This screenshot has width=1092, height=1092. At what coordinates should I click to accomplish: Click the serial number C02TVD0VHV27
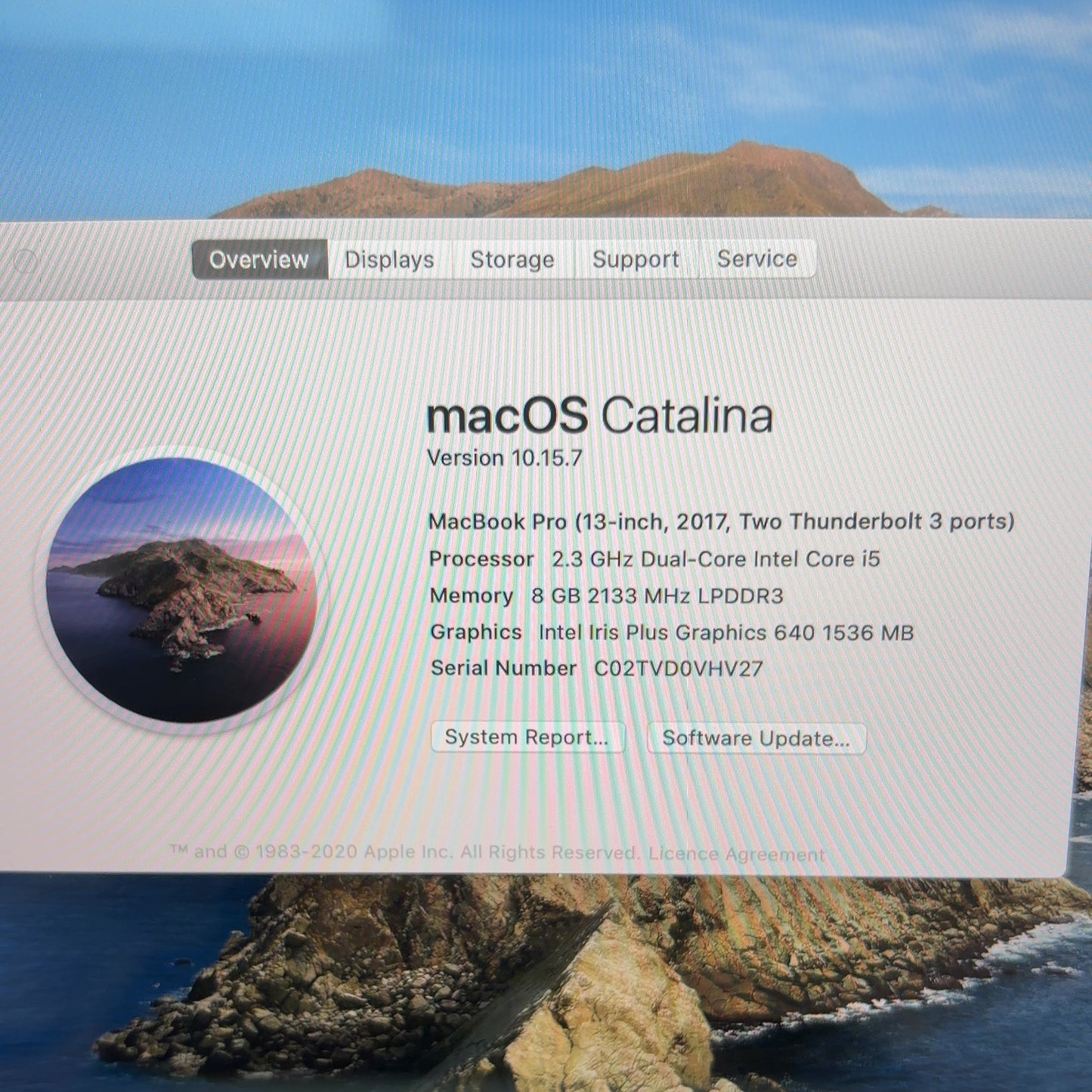tap(679, 669)
